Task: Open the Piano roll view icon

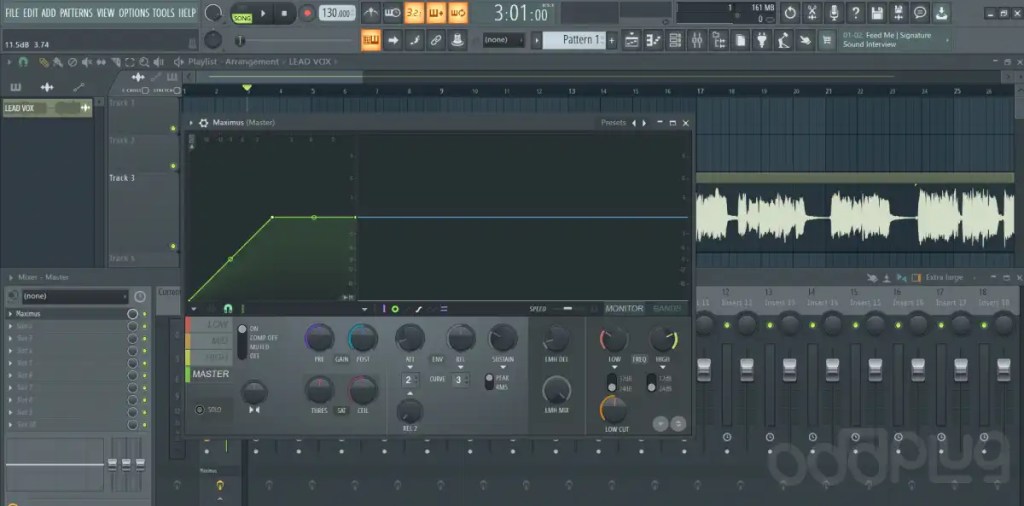Action: point(653,40)
